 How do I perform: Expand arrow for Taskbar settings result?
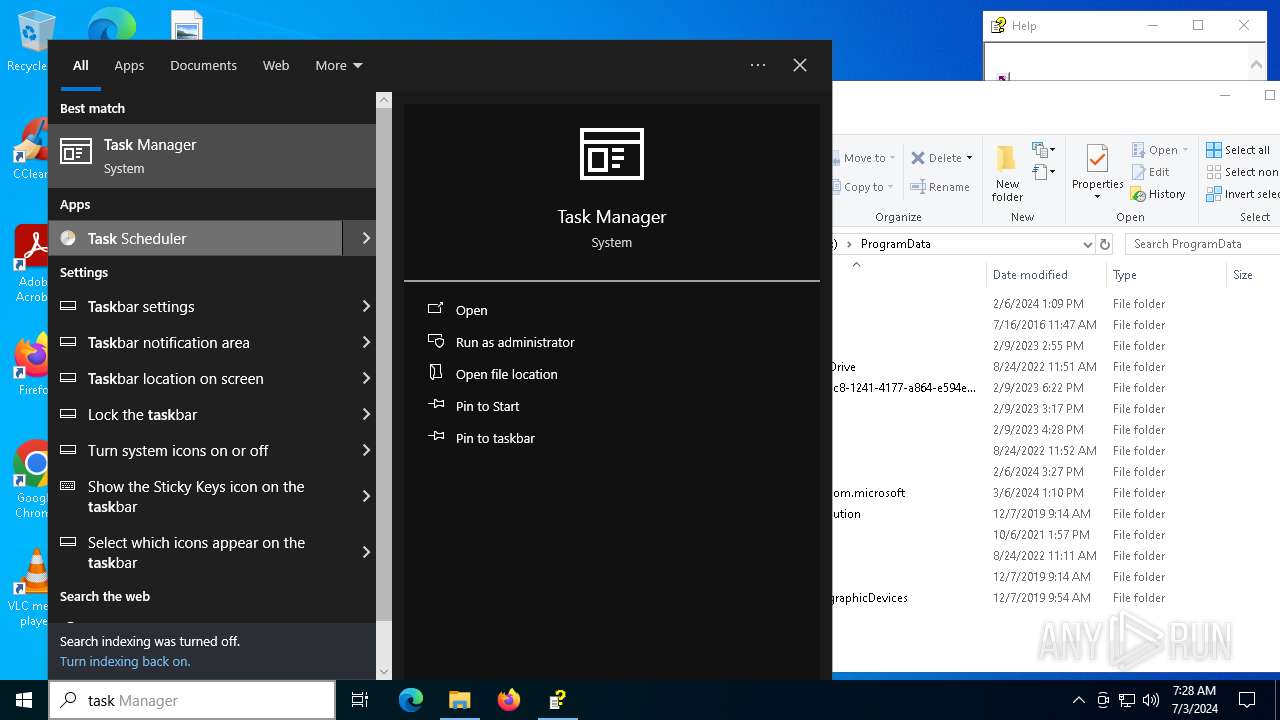(x=366, y=306)
